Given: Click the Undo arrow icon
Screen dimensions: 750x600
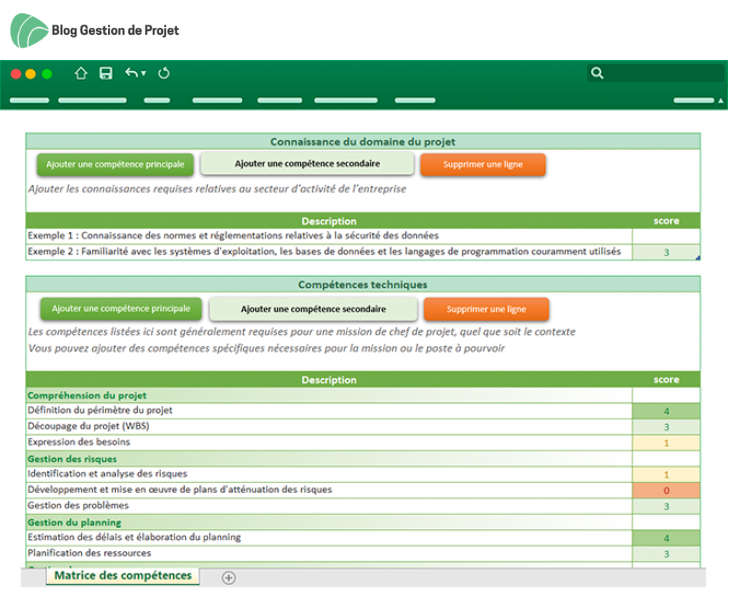Looking at the screenshot, I should click(132, 73).
